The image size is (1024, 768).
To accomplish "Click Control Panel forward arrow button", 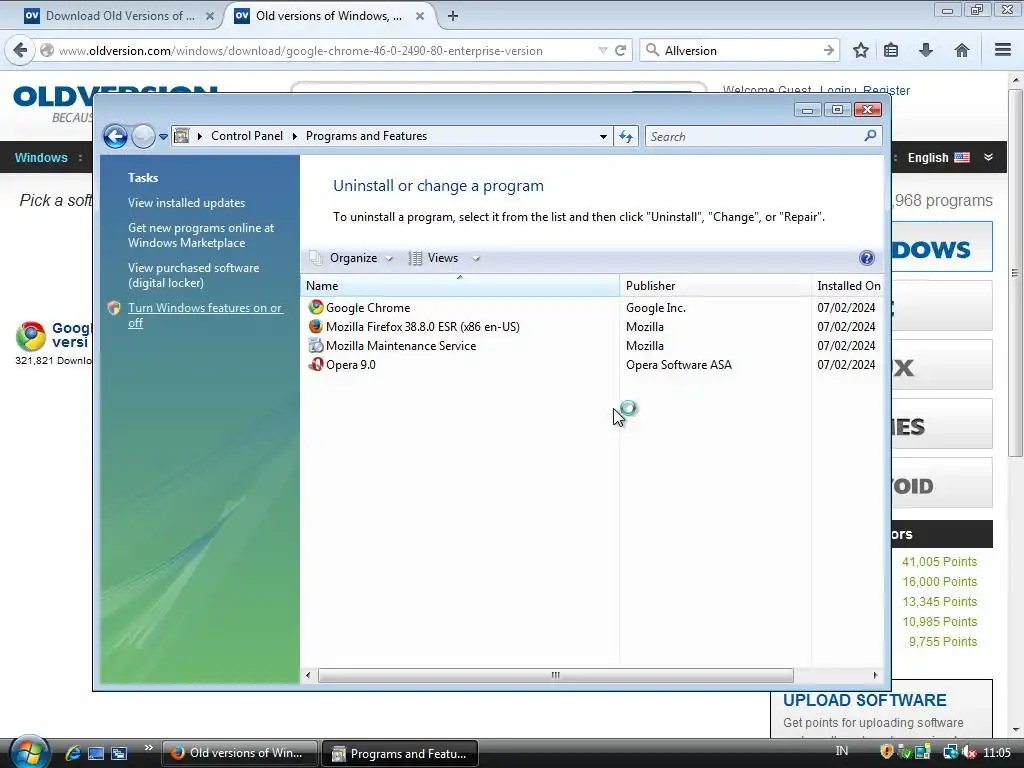I will [143, 136].
